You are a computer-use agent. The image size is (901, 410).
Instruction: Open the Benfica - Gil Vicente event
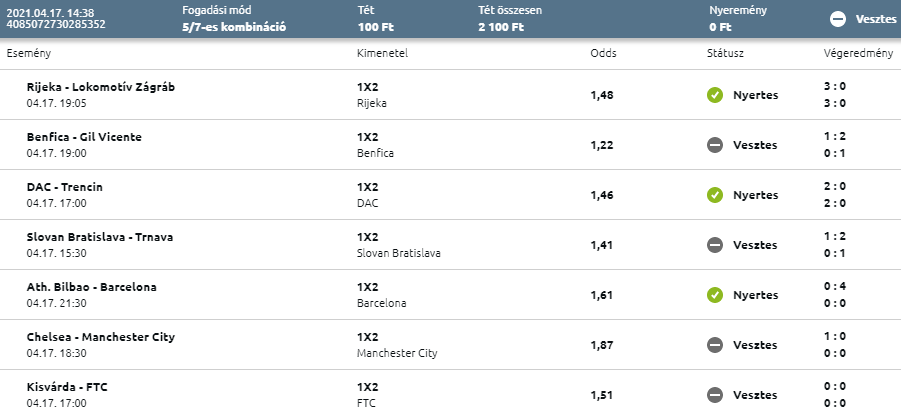pyautogui.click(x=84, y=137)
